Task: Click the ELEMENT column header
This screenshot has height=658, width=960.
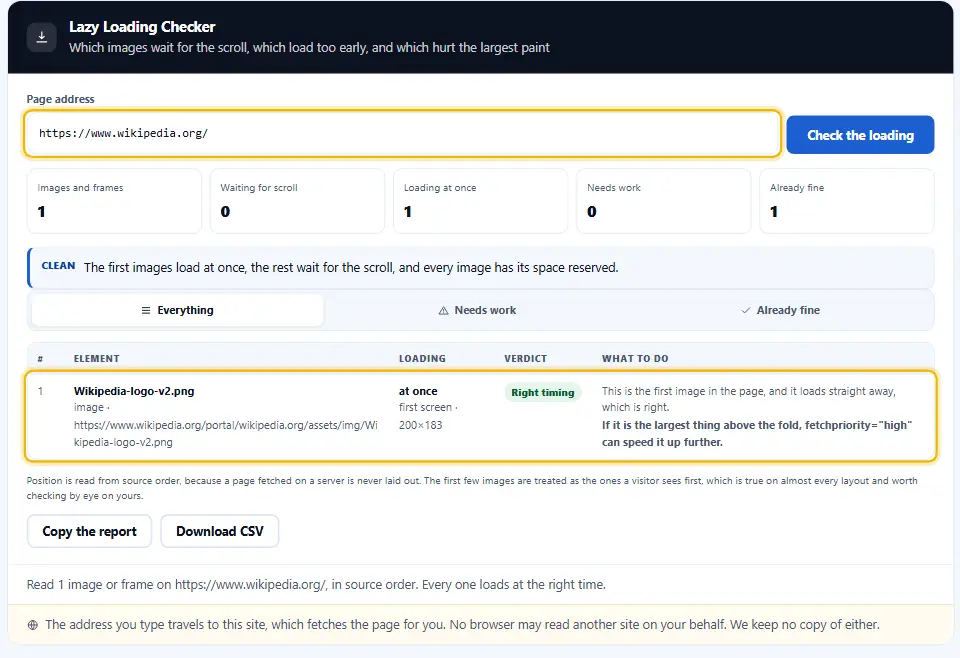Action: click(97, 359)
